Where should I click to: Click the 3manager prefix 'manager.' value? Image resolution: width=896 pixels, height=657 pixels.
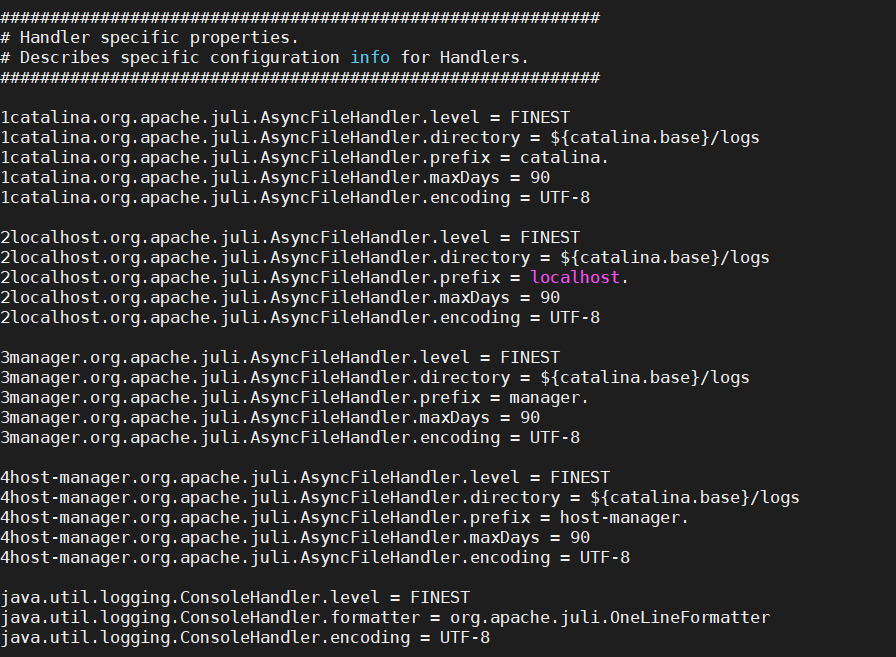549,398
